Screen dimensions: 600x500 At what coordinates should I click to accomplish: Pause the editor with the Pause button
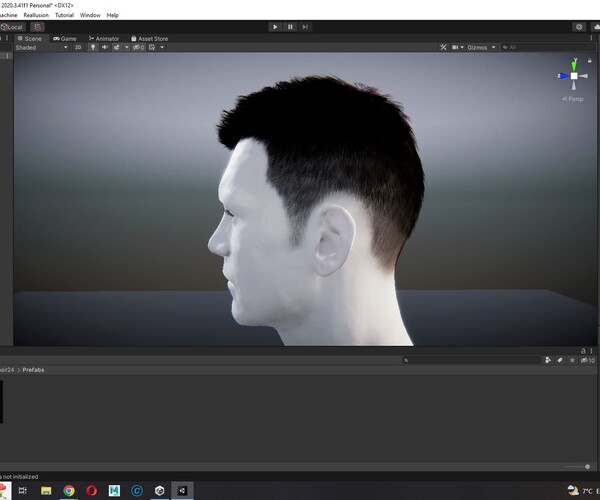[290, 27]
